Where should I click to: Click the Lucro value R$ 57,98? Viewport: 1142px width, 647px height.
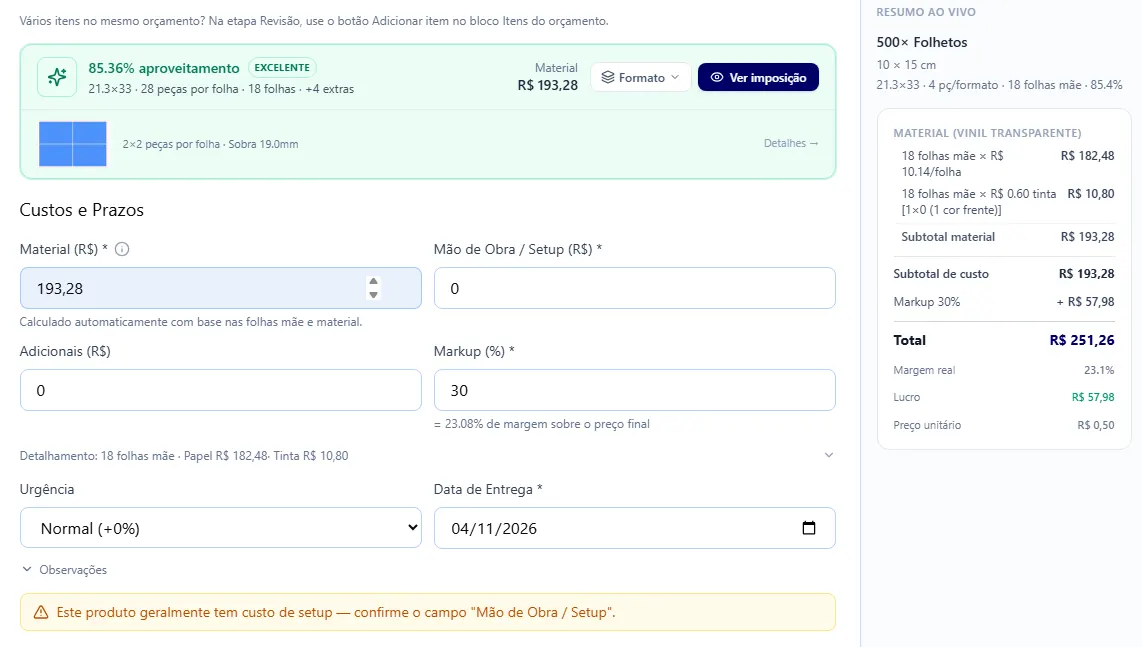click(x=1092, y=397)
